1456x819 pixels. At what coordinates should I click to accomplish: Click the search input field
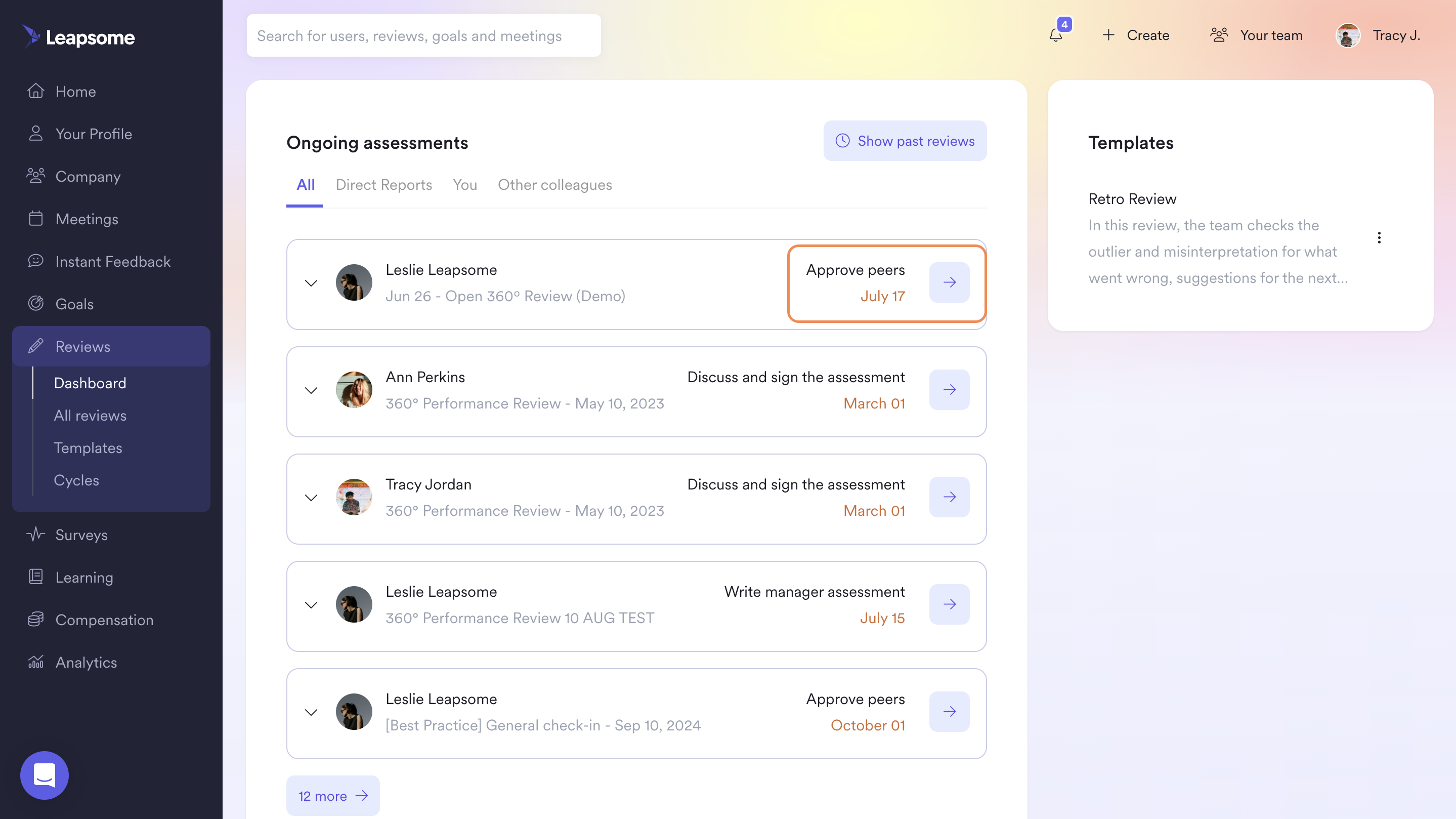(x=423, y=35)
